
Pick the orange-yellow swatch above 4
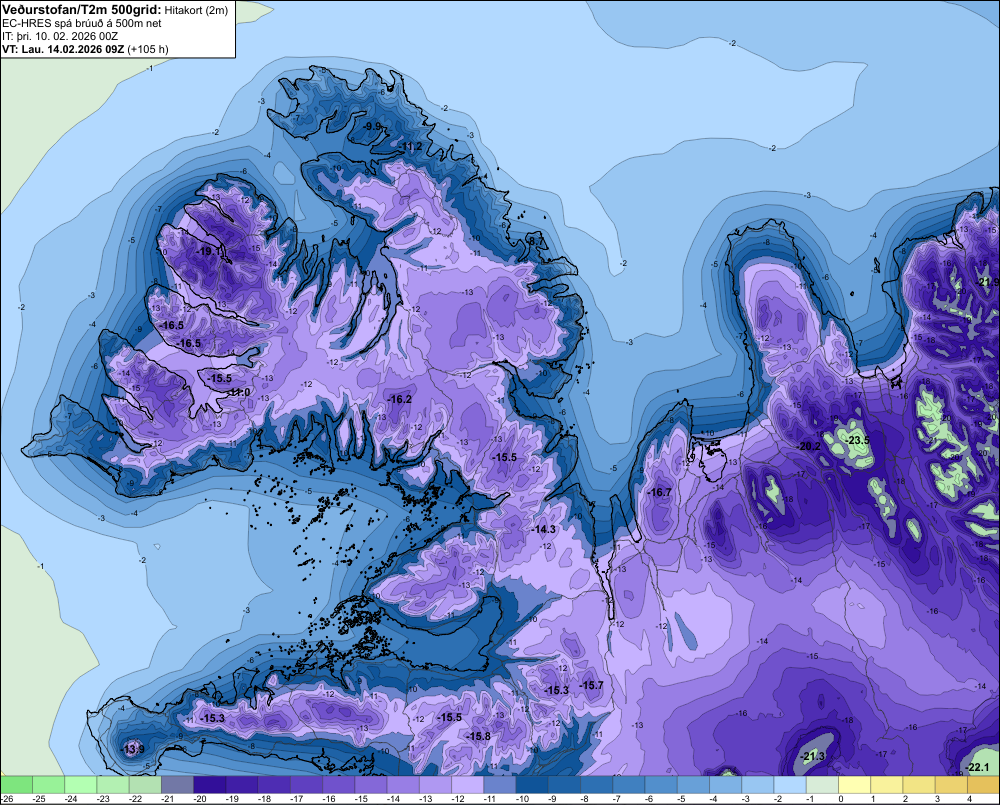point(983,785)
